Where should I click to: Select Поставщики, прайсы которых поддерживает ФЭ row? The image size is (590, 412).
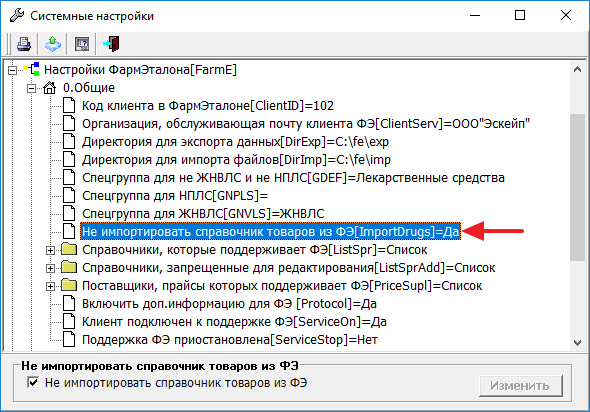282,286
